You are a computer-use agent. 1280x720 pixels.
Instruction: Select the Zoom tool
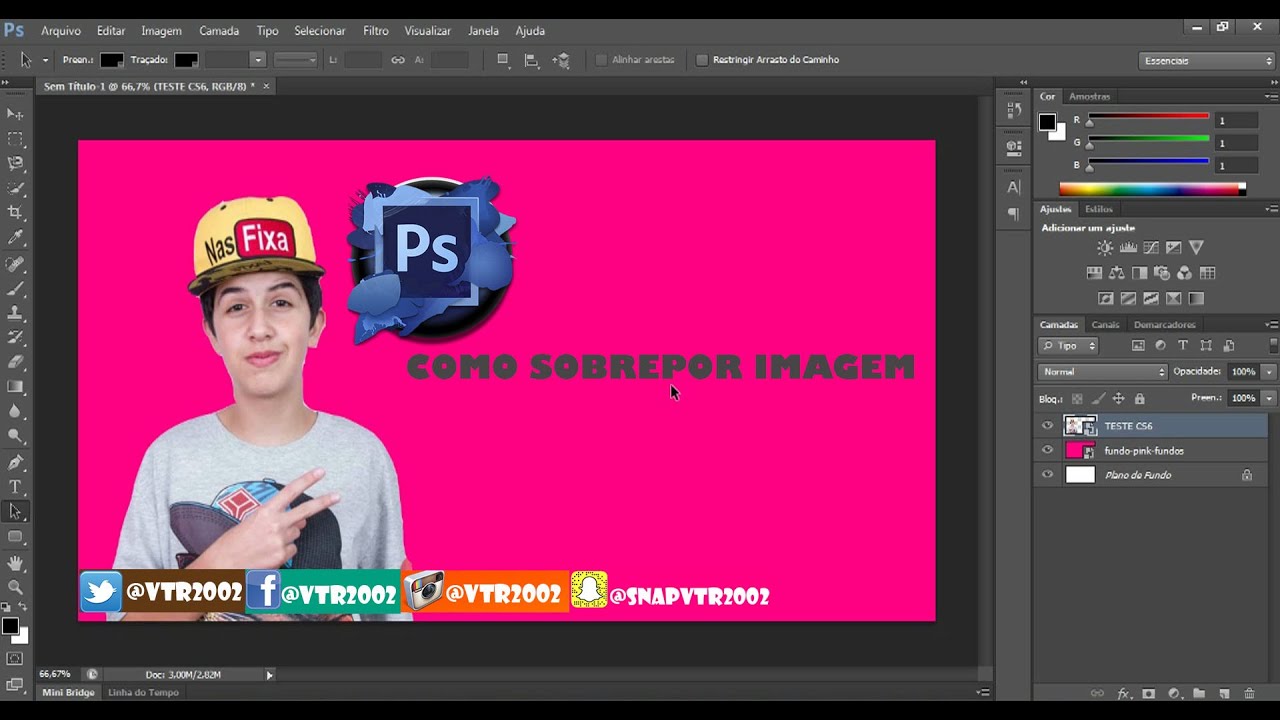(15, 588)
